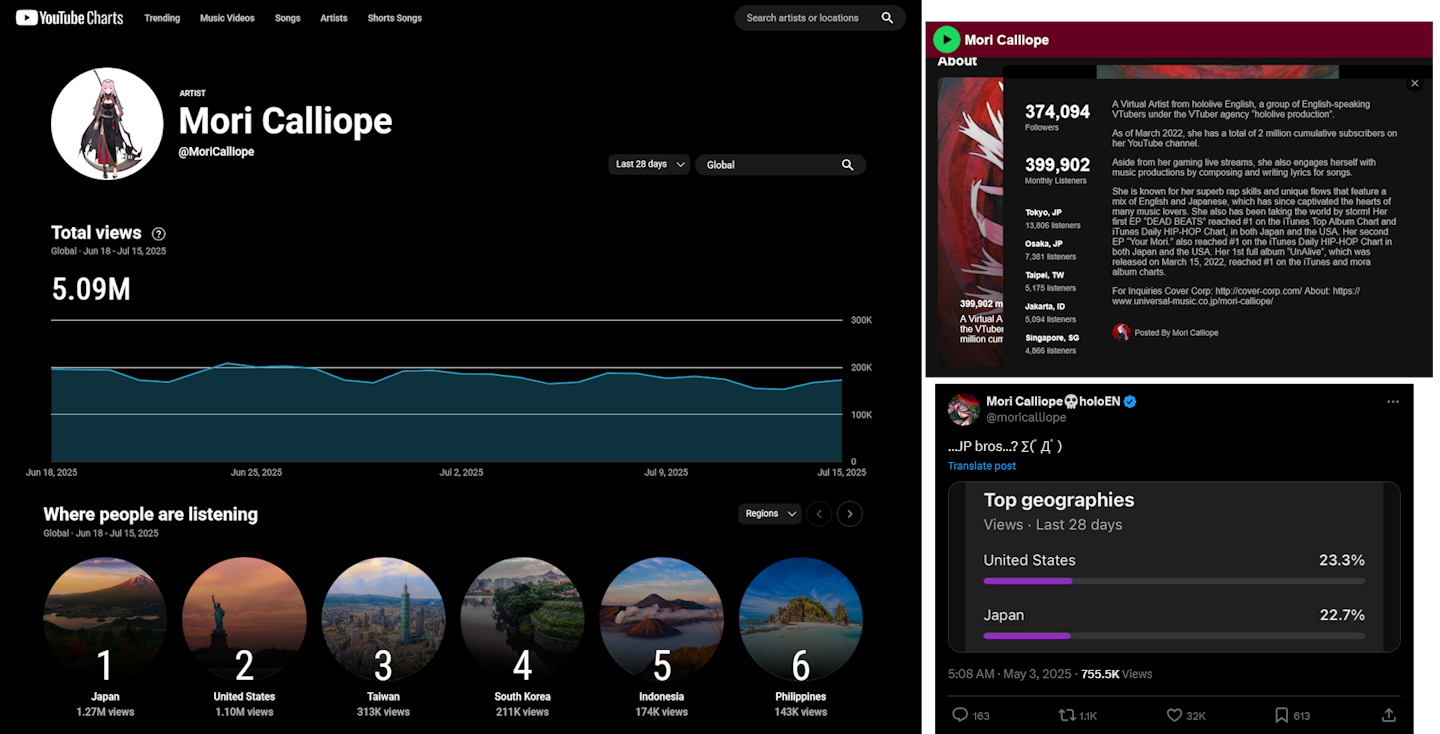Open the Last 28 days dropdown

[x=649, y=164]
